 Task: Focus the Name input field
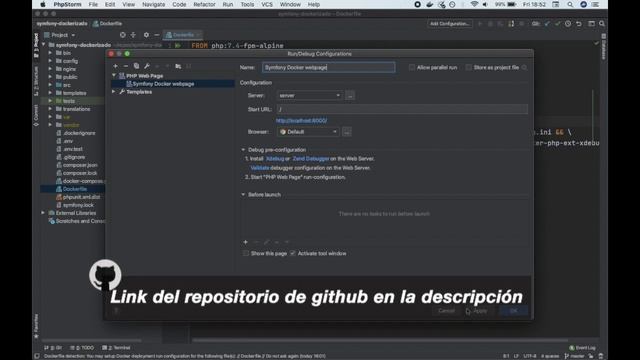coord(329,67)
